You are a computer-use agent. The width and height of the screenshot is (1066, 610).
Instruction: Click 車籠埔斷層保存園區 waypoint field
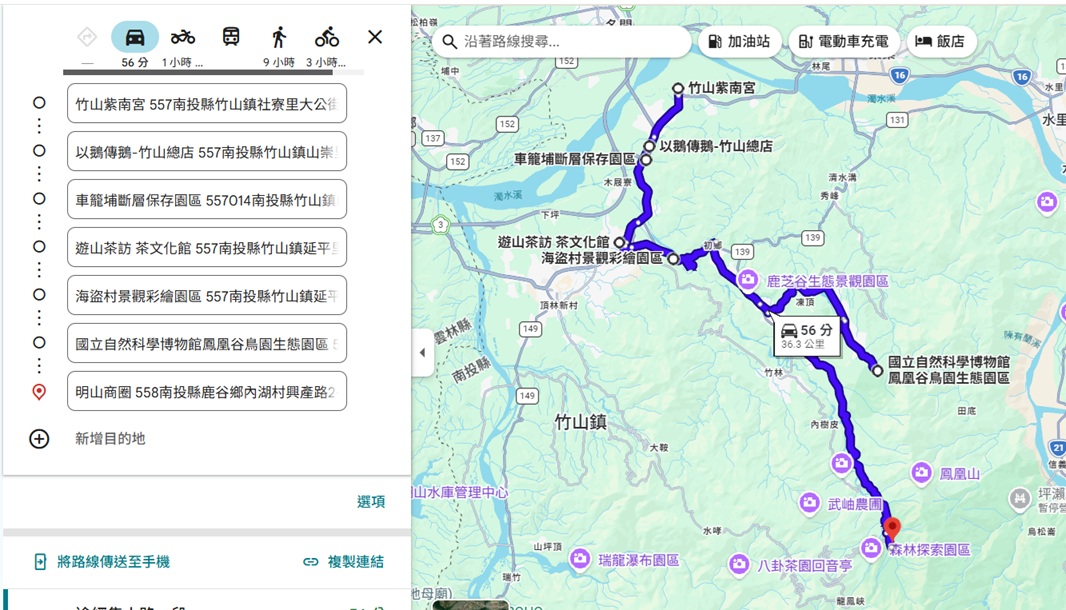click(x=207, y=200)
